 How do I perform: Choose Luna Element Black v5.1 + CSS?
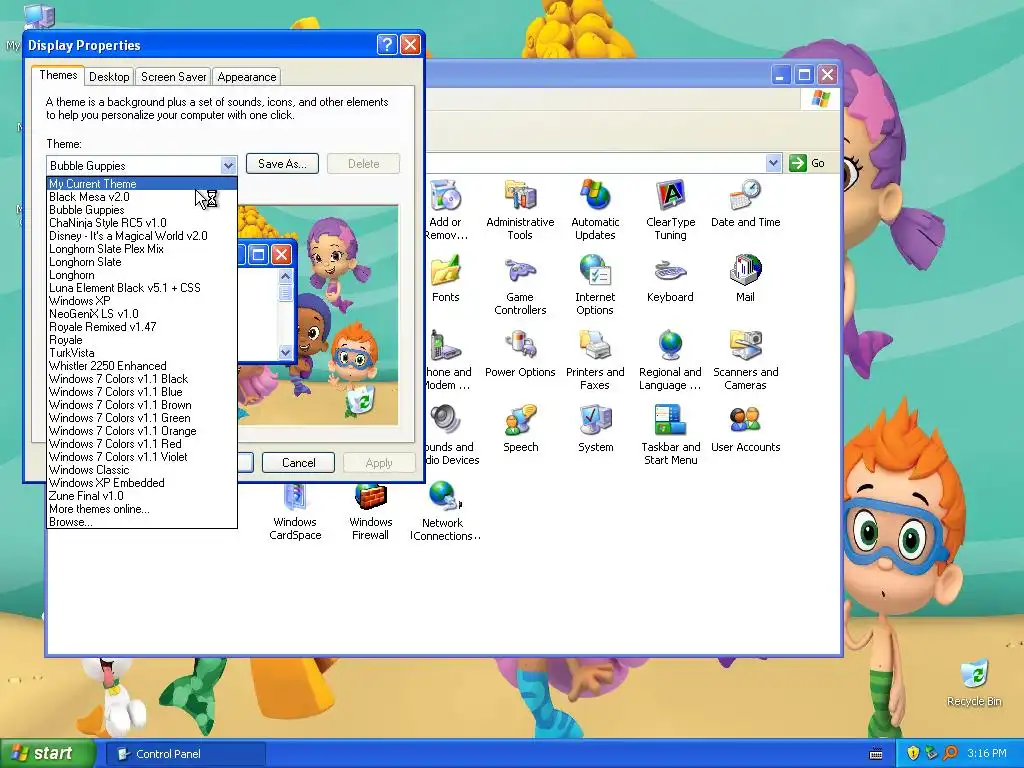click(x=142, y=288)
